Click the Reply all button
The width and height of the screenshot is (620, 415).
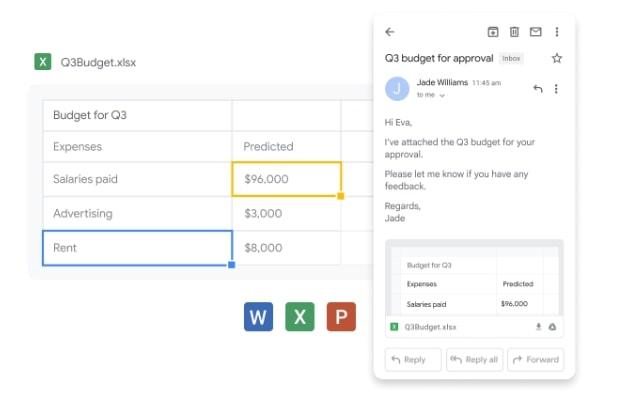474,360
